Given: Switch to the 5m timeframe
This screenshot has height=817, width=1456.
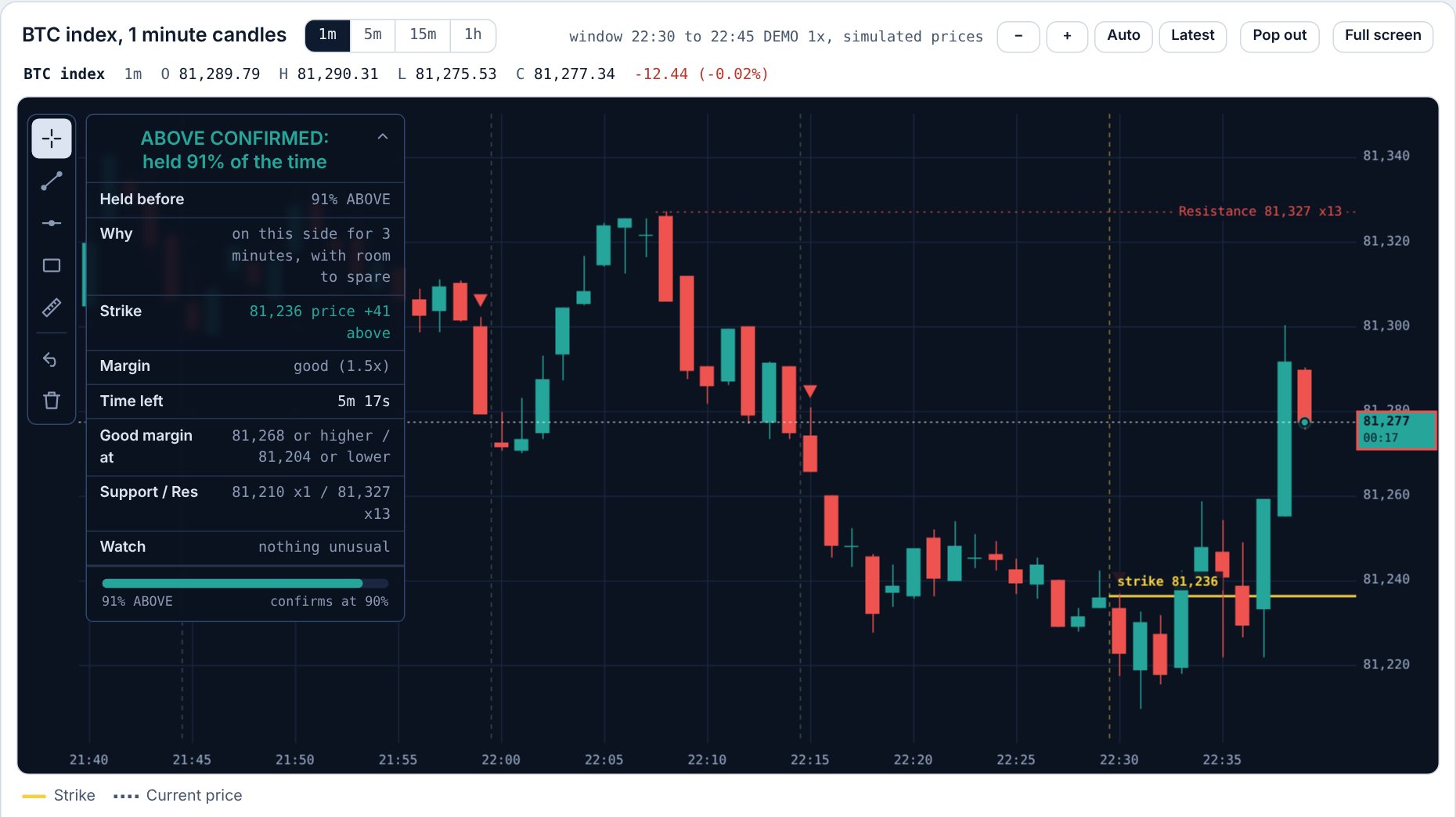Looking at the screenshot, I should (x=373, y=35).
